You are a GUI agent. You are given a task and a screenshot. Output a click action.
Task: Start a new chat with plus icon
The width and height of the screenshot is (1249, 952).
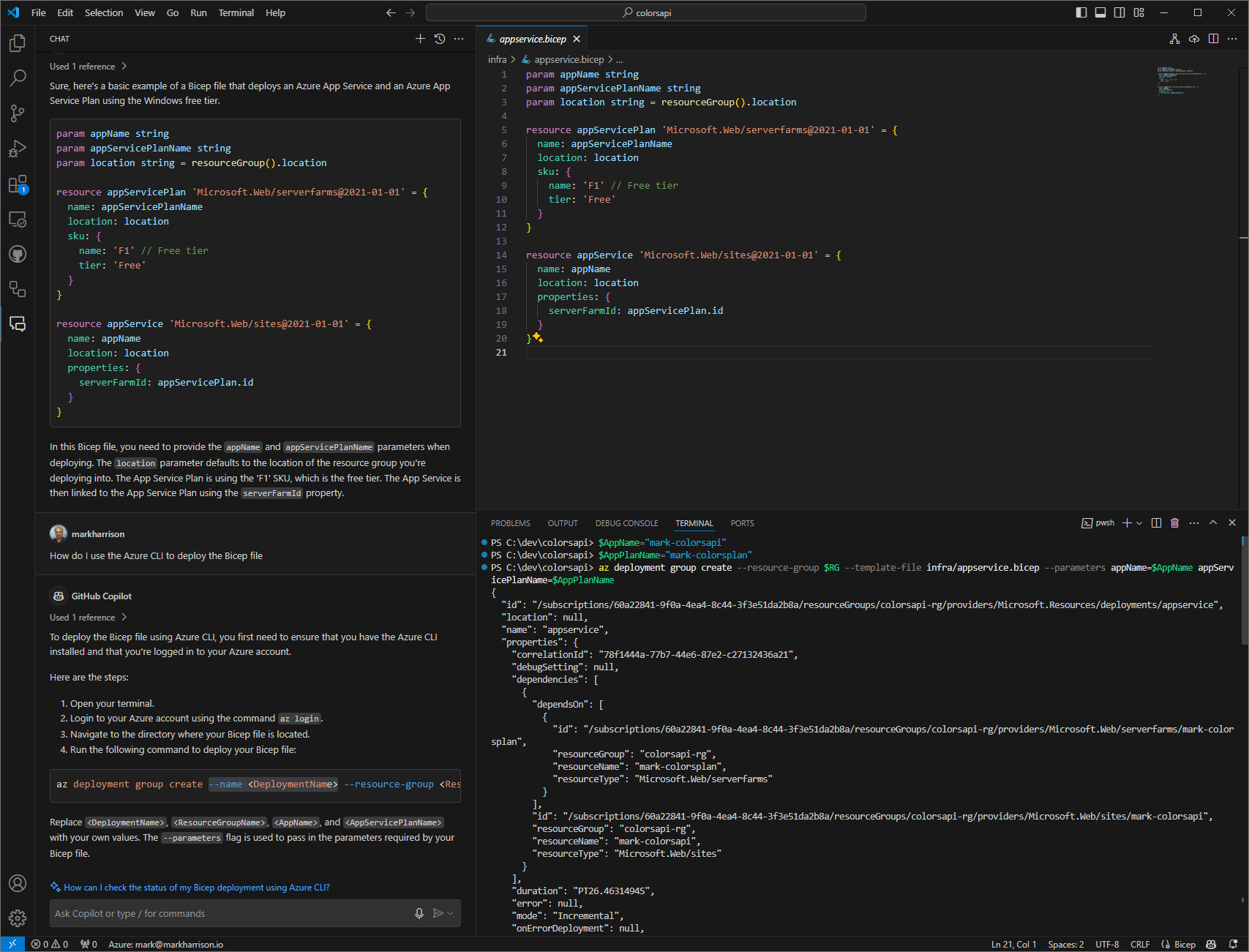click(x=420, y=39)
